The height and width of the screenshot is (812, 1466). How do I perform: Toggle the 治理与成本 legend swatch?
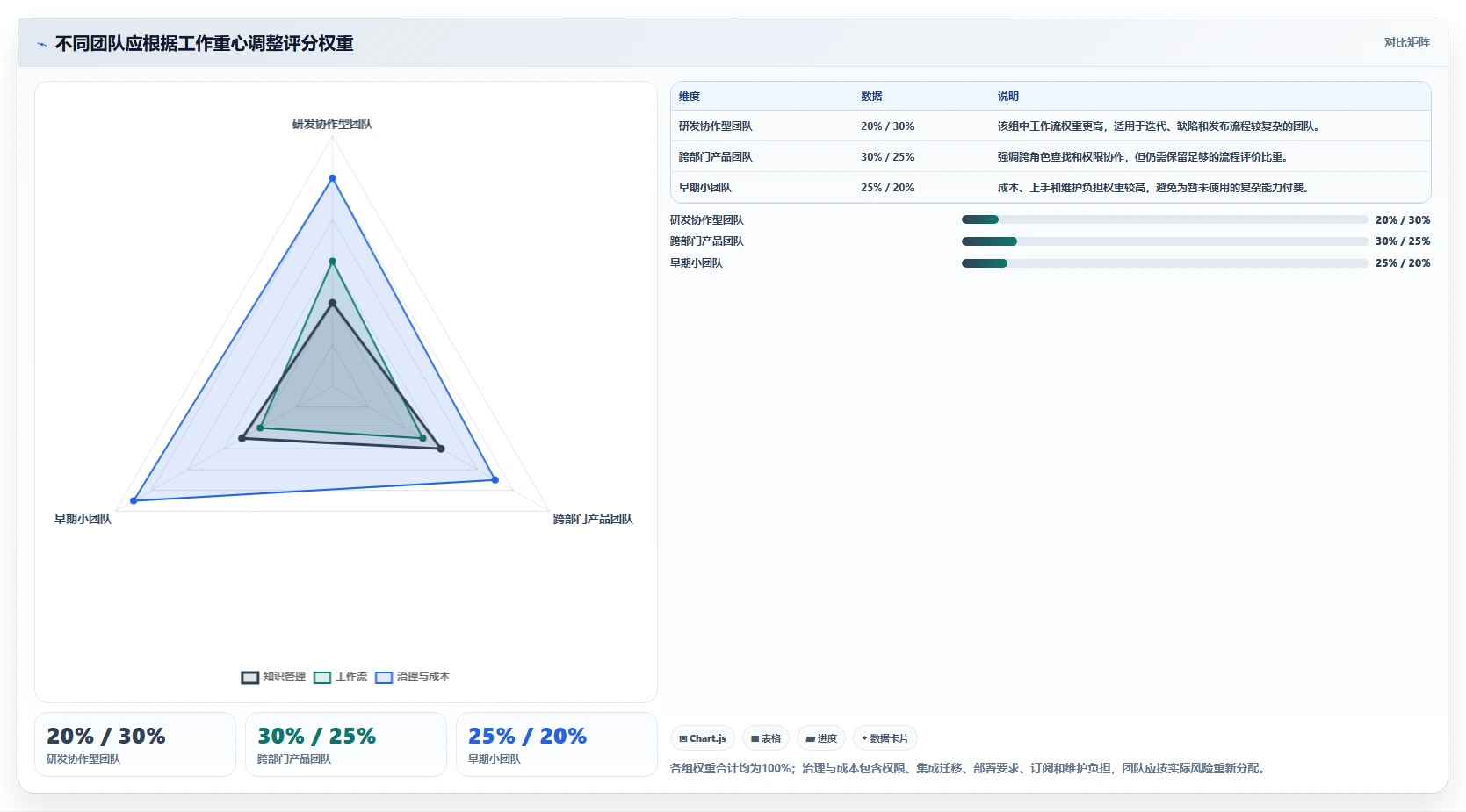(x=384, y=677)
